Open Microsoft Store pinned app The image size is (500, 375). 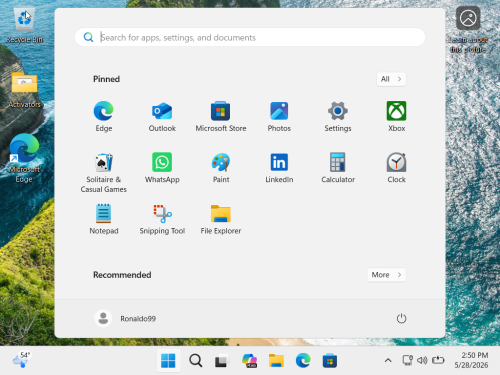[x=221, y=116]
